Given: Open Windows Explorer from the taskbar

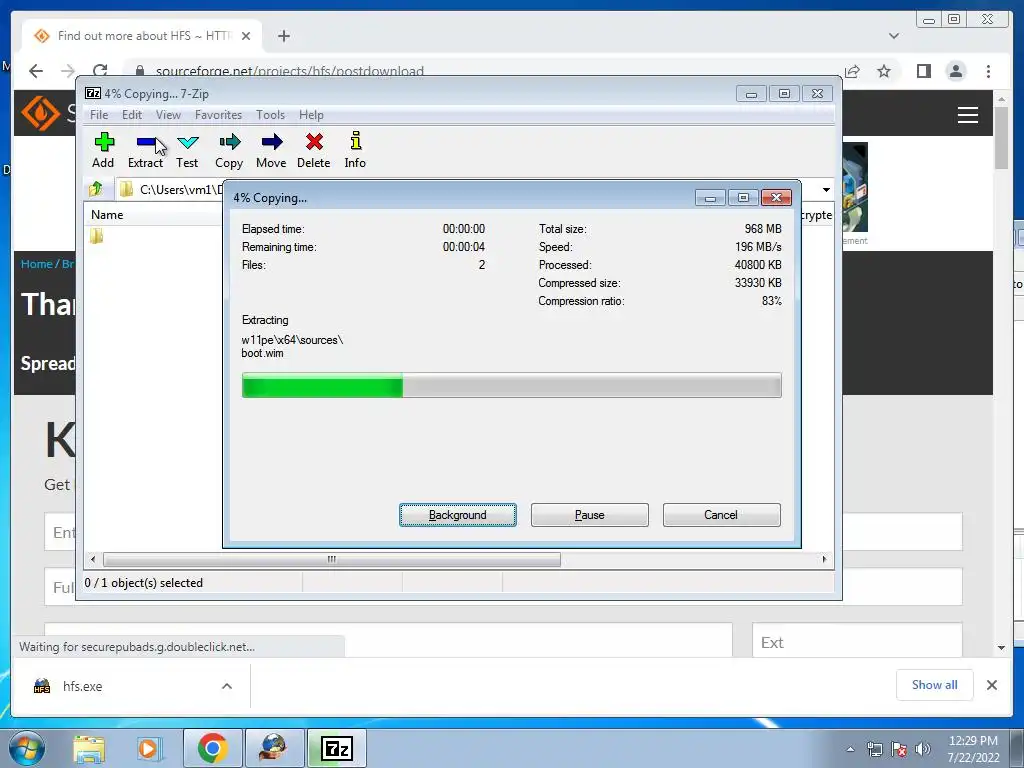Looking at the screenshot, I should [89, 748].
